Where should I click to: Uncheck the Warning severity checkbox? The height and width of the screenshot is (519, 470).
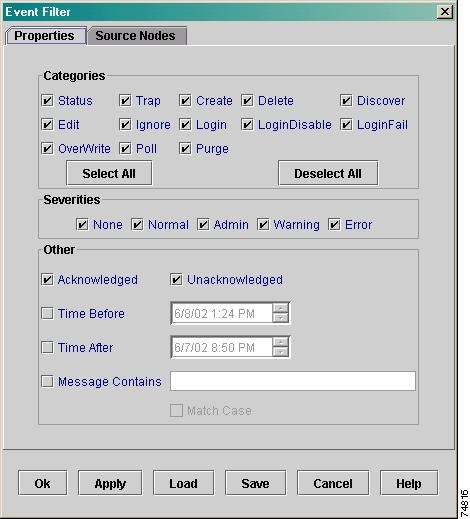coord(263,225)
